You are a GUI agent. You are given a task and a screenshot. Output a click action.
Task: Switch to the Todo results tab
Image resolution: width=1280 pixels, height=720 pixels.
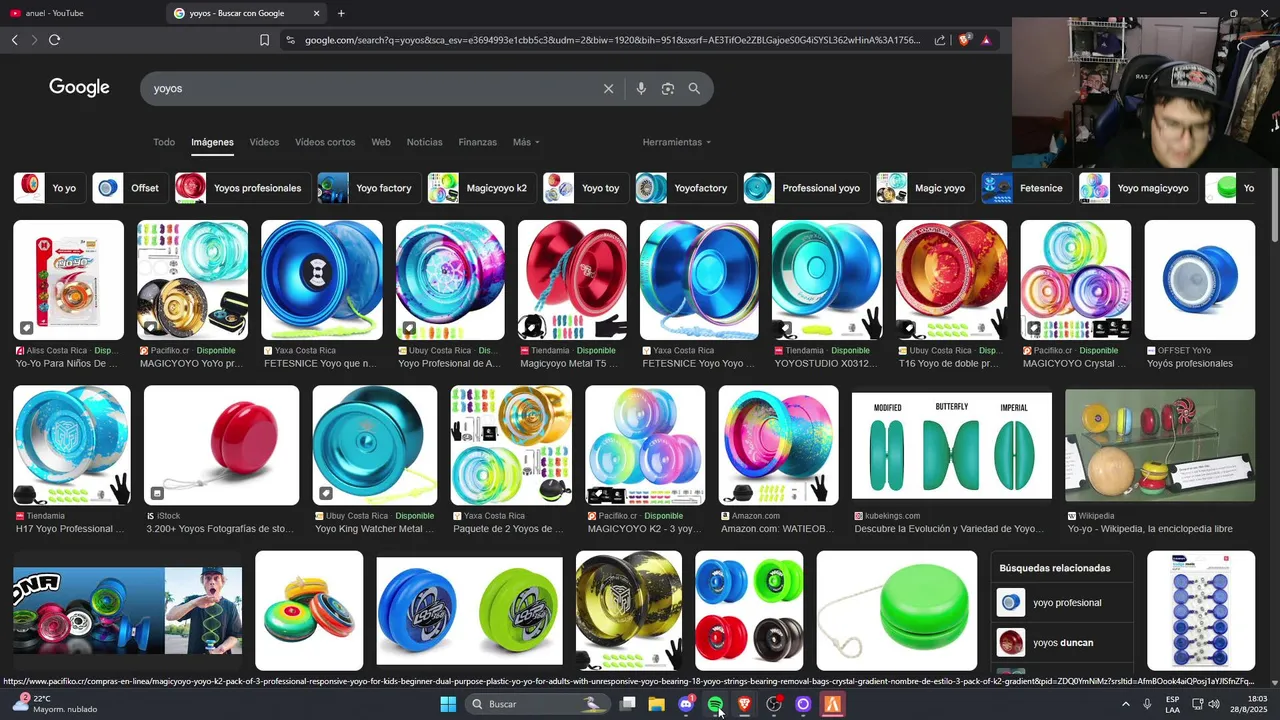(x=164, y=142)
